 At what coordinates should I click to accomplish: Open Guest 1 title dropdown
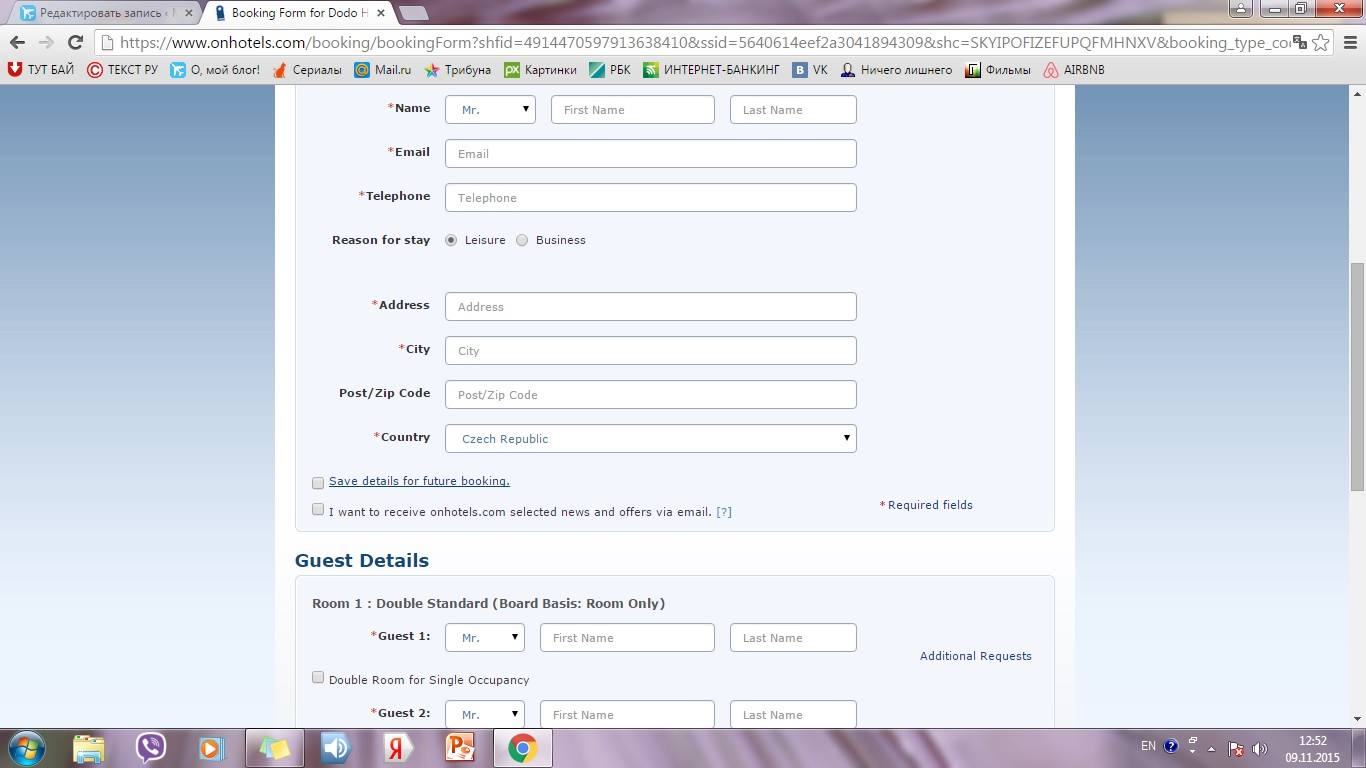coord(485,637)
